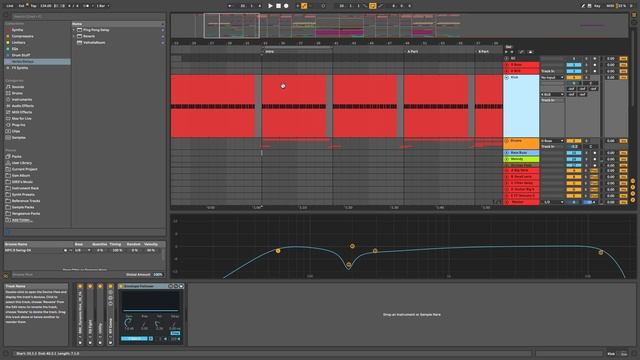
Task: Select the high-cut EQ band point
Action: [601, 253]
